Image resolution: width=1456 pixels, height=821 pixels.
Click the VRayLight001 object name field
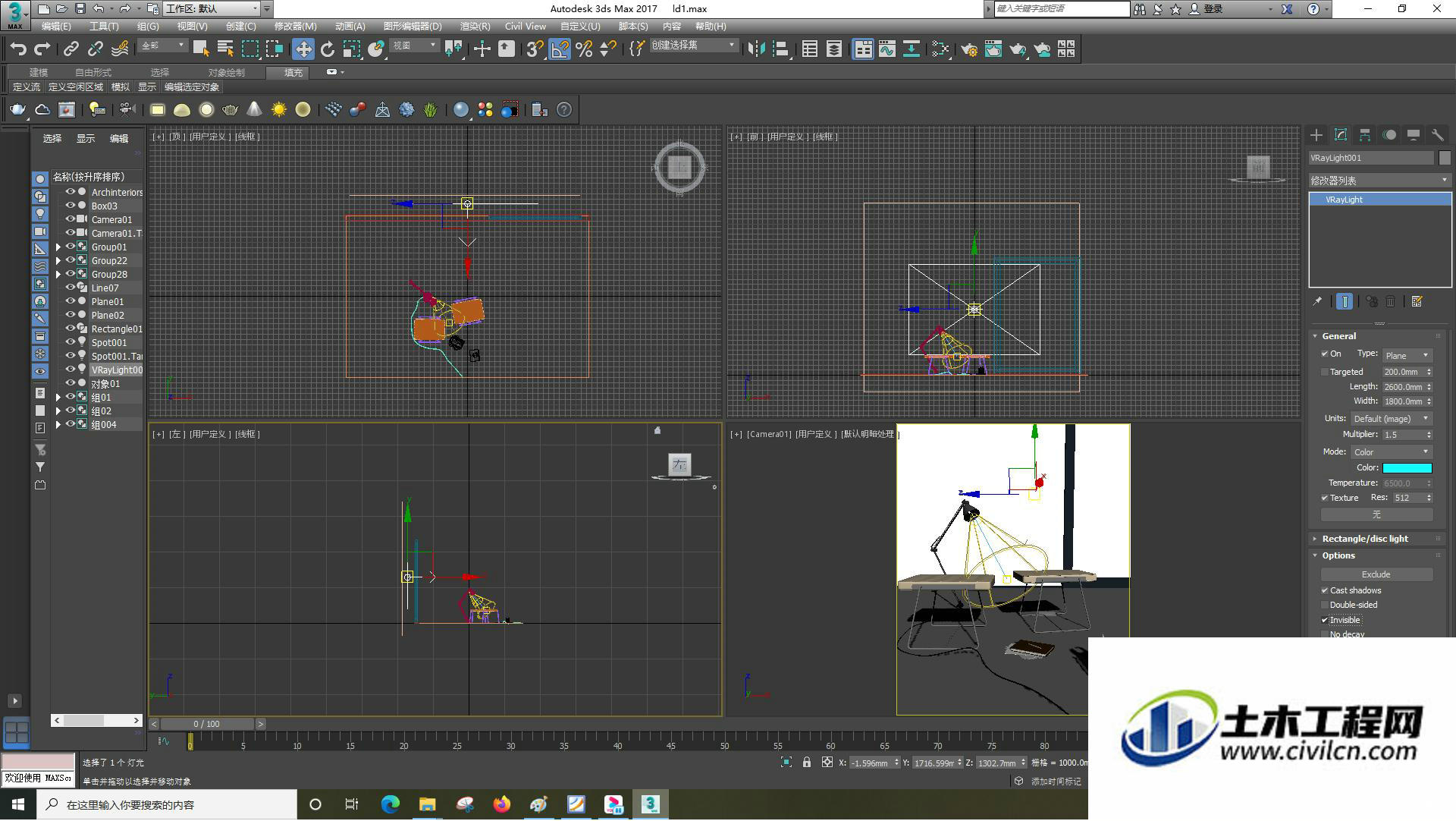pos(1371,158)
